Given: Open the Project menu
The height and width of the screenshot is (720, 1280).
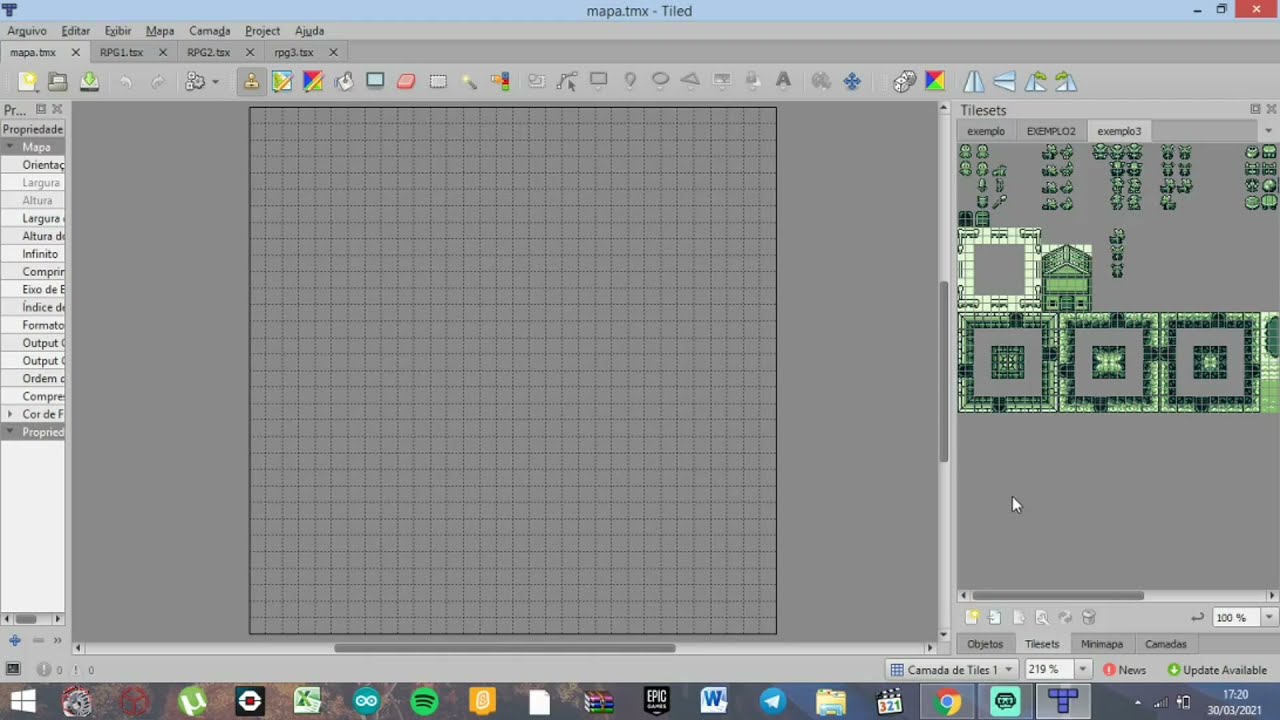Looking at the screenshot, I should [x=262, y=31].
